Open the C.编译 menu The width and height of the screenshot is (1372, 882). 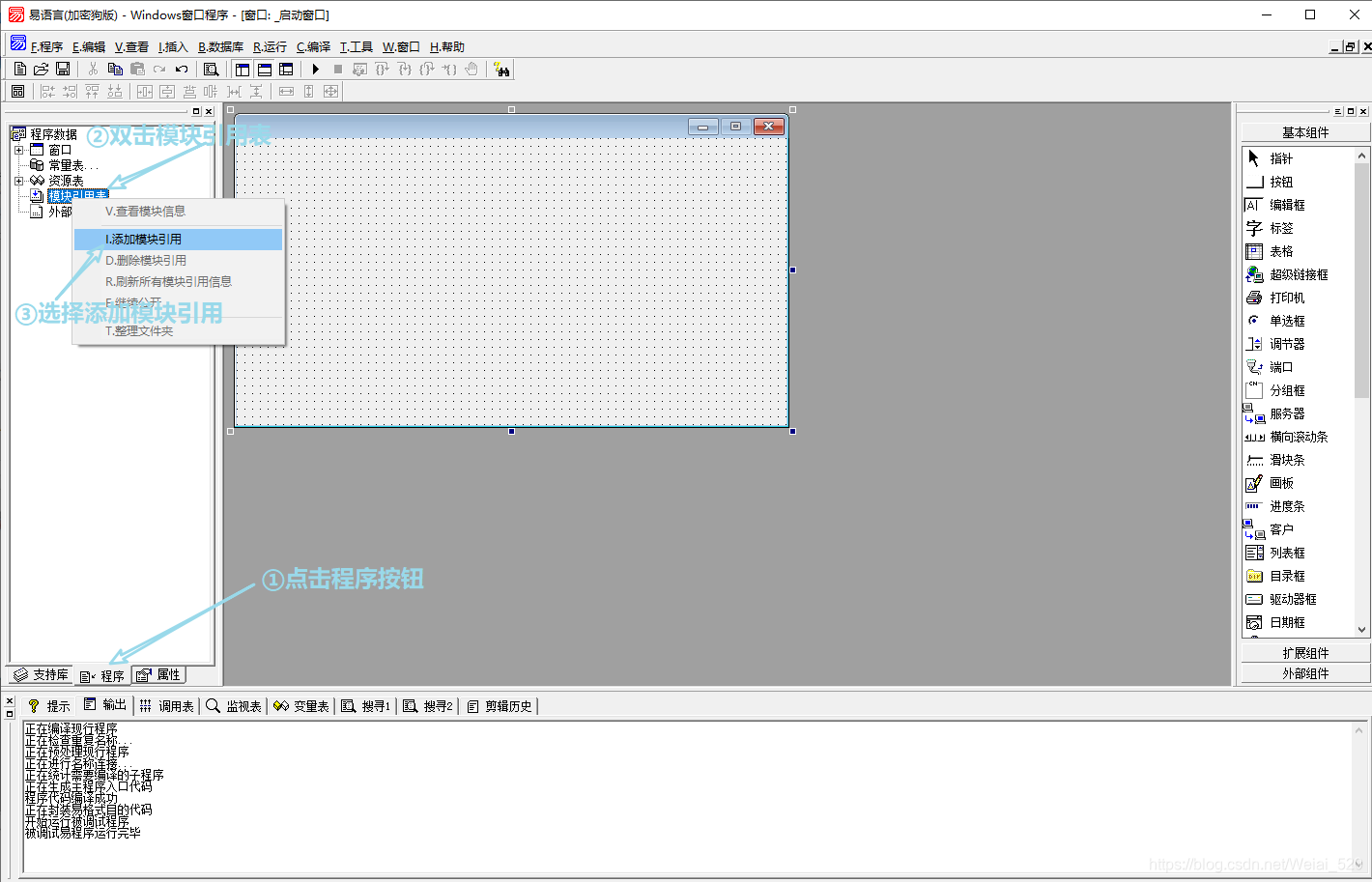click(x=314, y=46)
